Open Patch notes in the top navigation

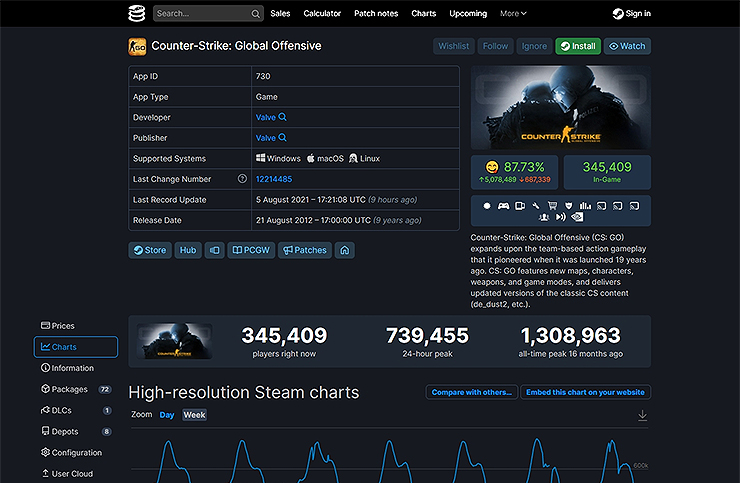pos(376,14)
